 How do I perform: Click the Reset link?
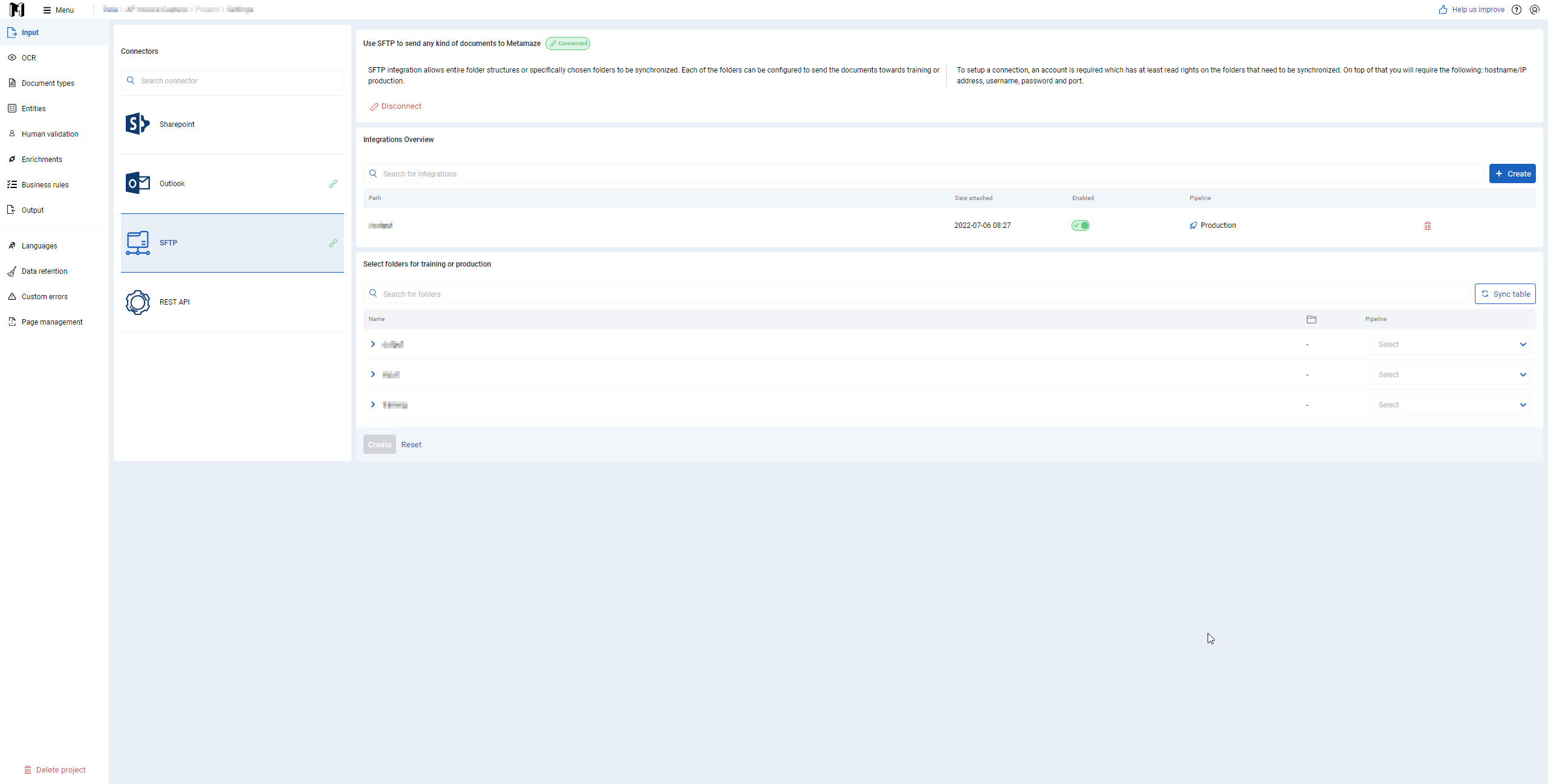411,445
